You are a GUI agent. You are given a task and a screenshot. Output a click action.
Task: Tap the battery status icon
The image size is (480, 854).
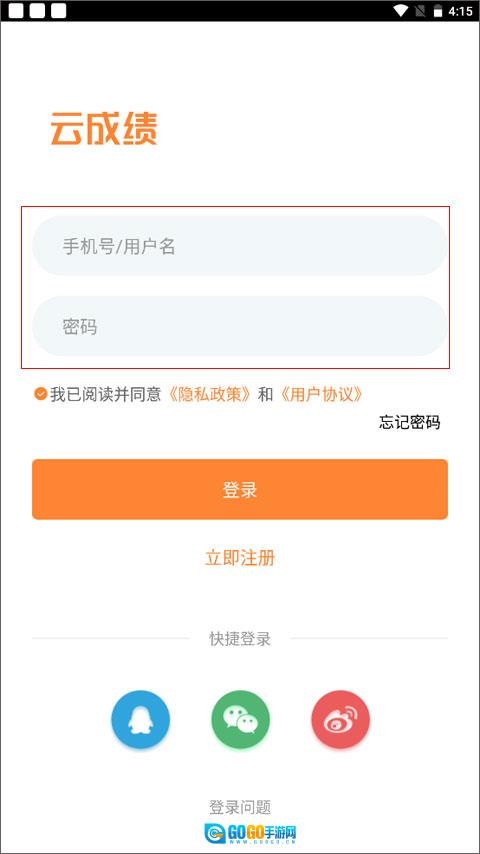pyautogui.click(x=438, y=11)
